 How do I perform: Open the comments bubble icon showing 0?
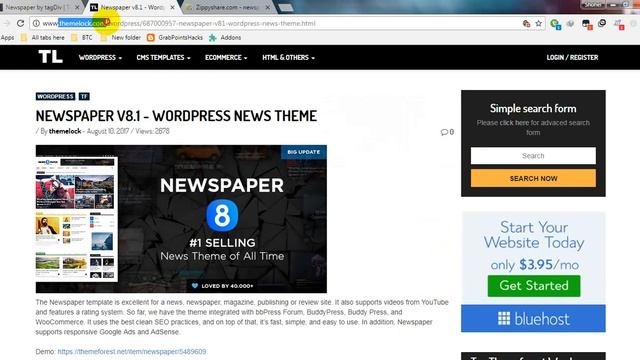pos(447,132)
